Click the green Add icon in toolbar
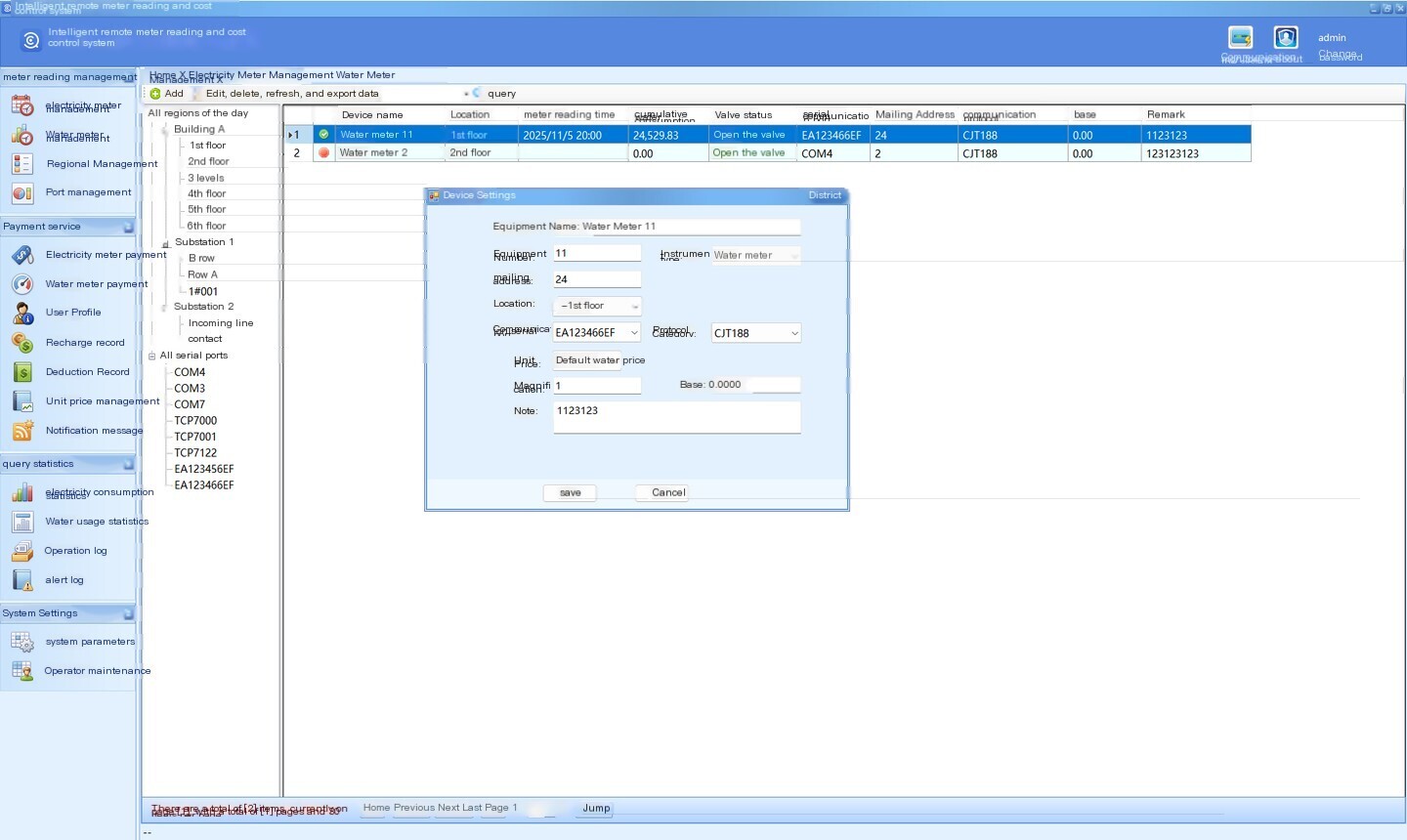 (155, 94)
